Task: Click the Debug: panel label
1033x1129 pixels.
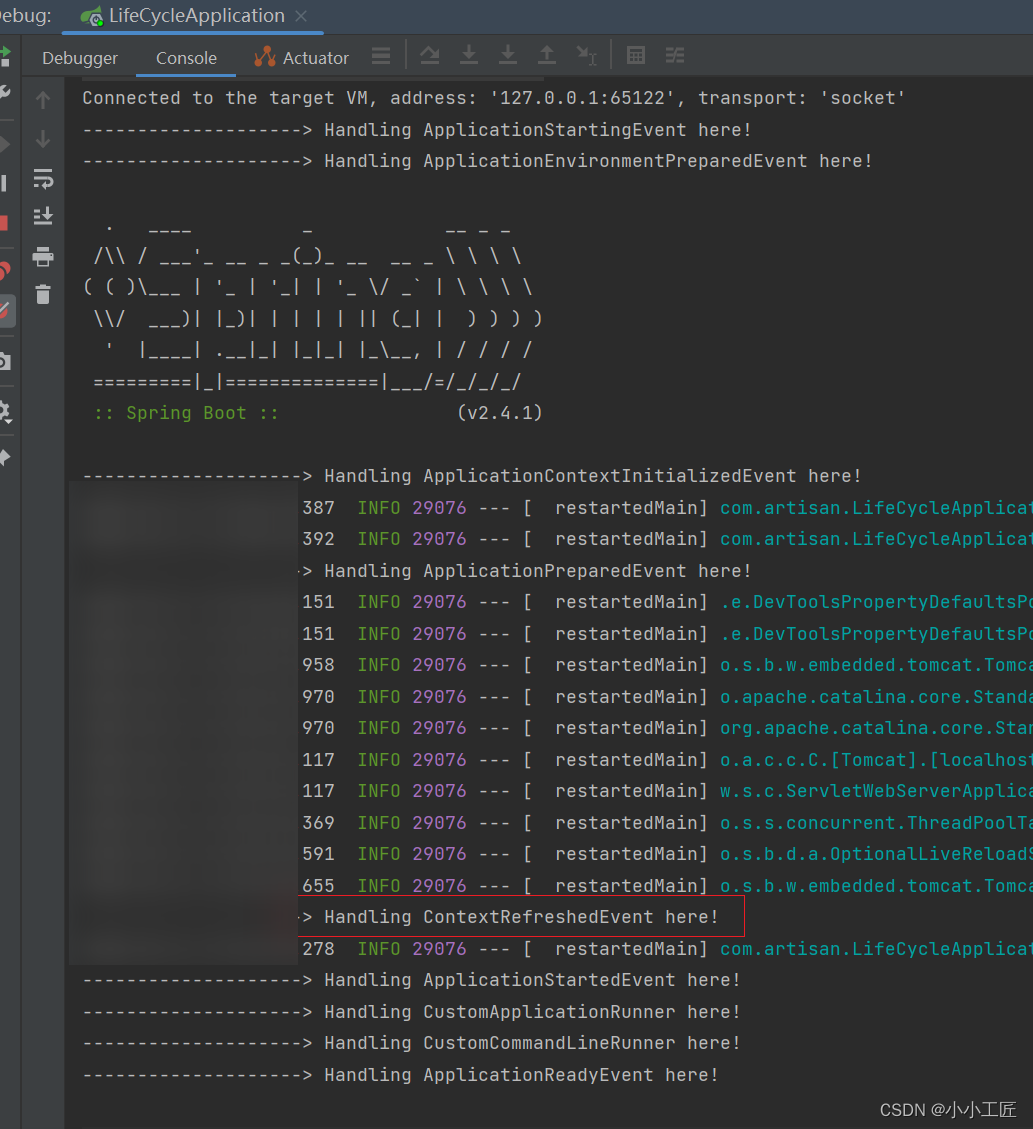Action: click(x=26, y=16)
